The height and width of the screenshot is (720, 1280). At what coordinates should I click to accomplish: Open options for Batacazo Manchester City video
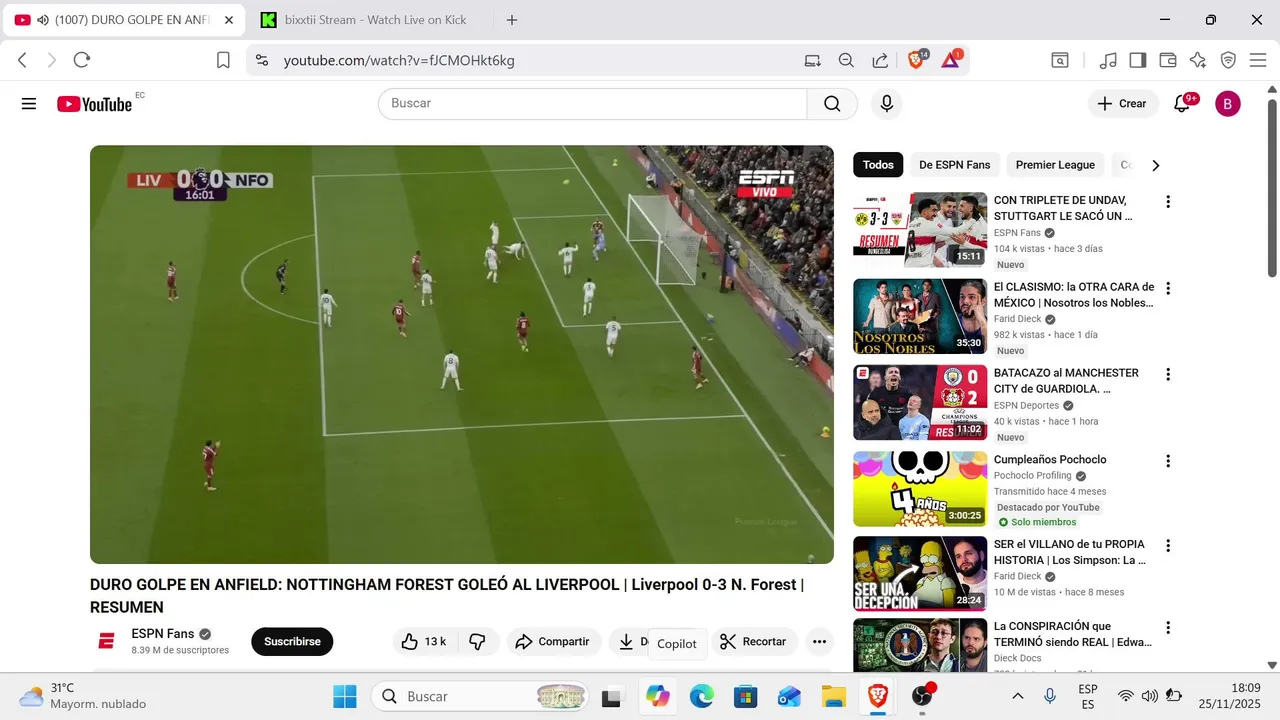(x=1167, y=374)
